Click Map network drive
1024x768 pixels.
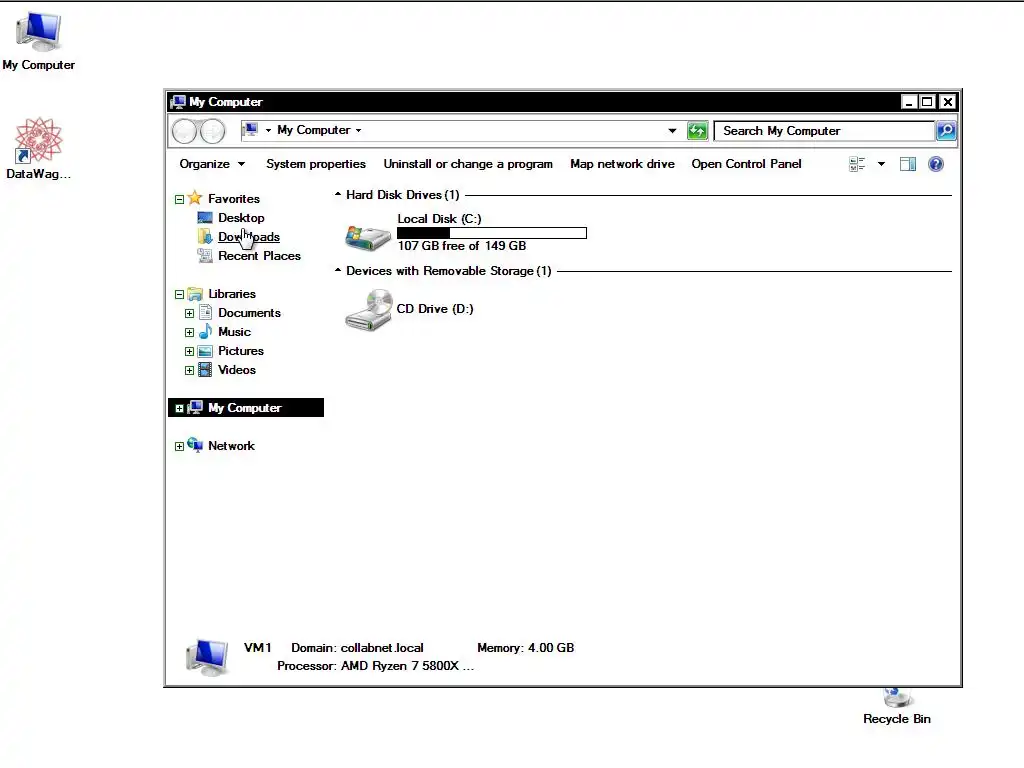622,164
